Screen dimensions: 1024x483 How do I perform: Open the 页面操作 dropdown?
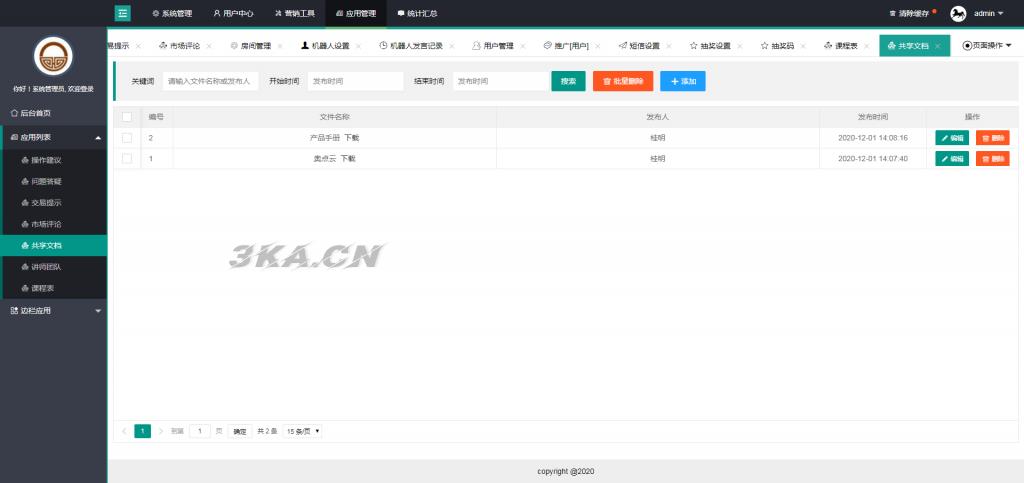(x=987, y=46)
